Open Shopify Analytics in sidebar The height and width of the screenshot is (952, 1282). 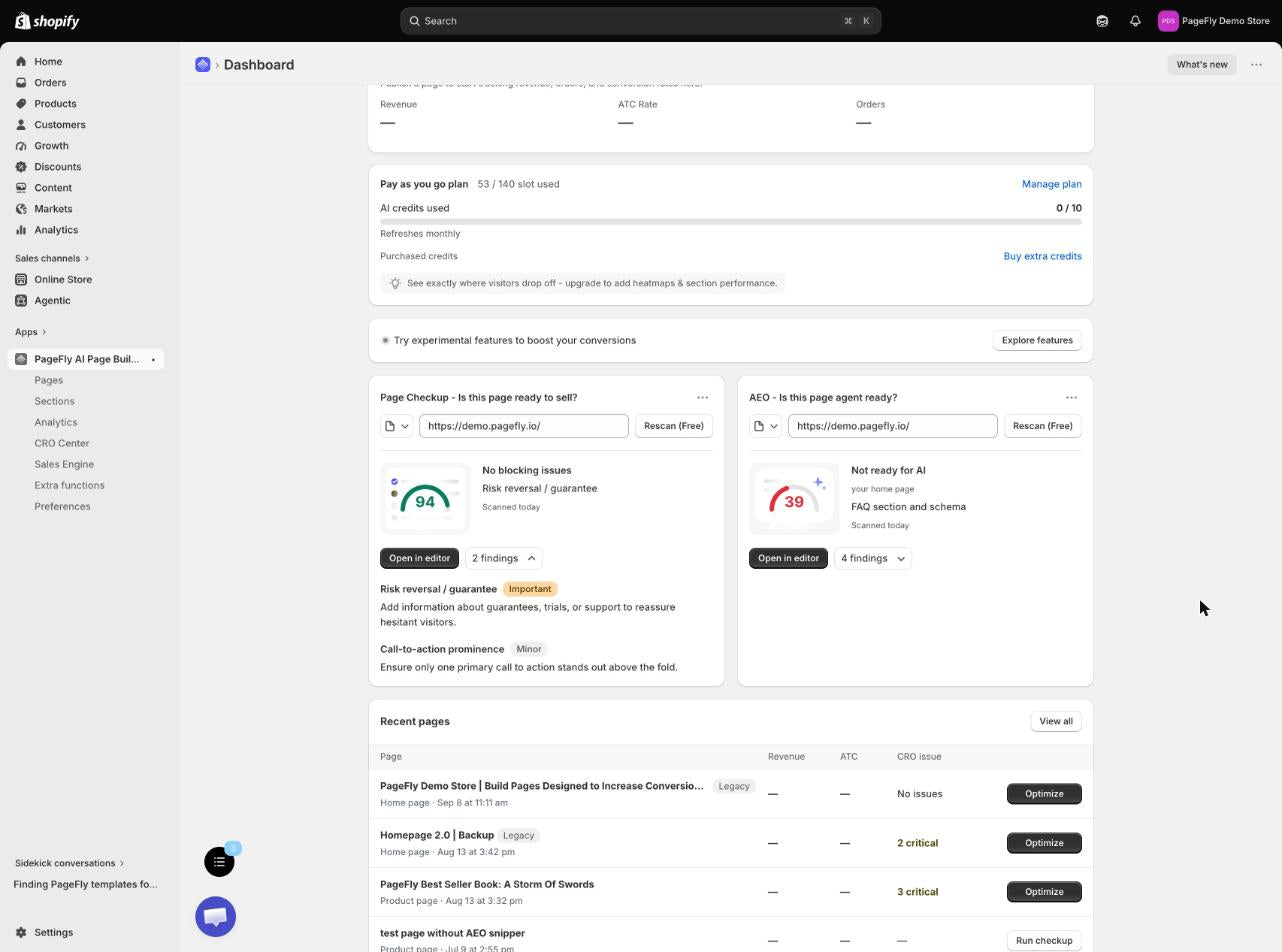click(x=55, y=230)
